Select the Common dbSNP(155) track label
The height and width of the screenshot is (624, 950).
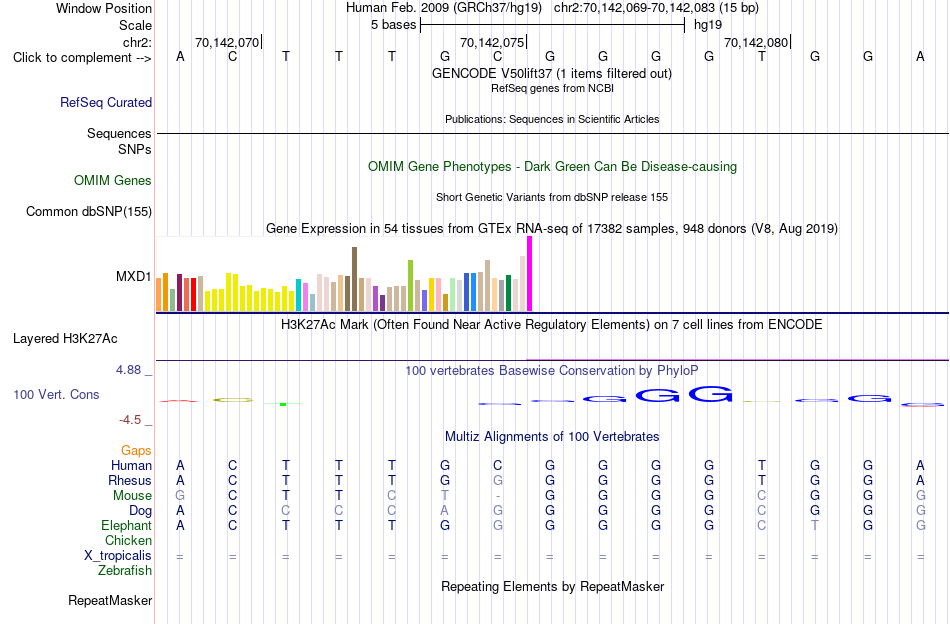click(89, 211)
